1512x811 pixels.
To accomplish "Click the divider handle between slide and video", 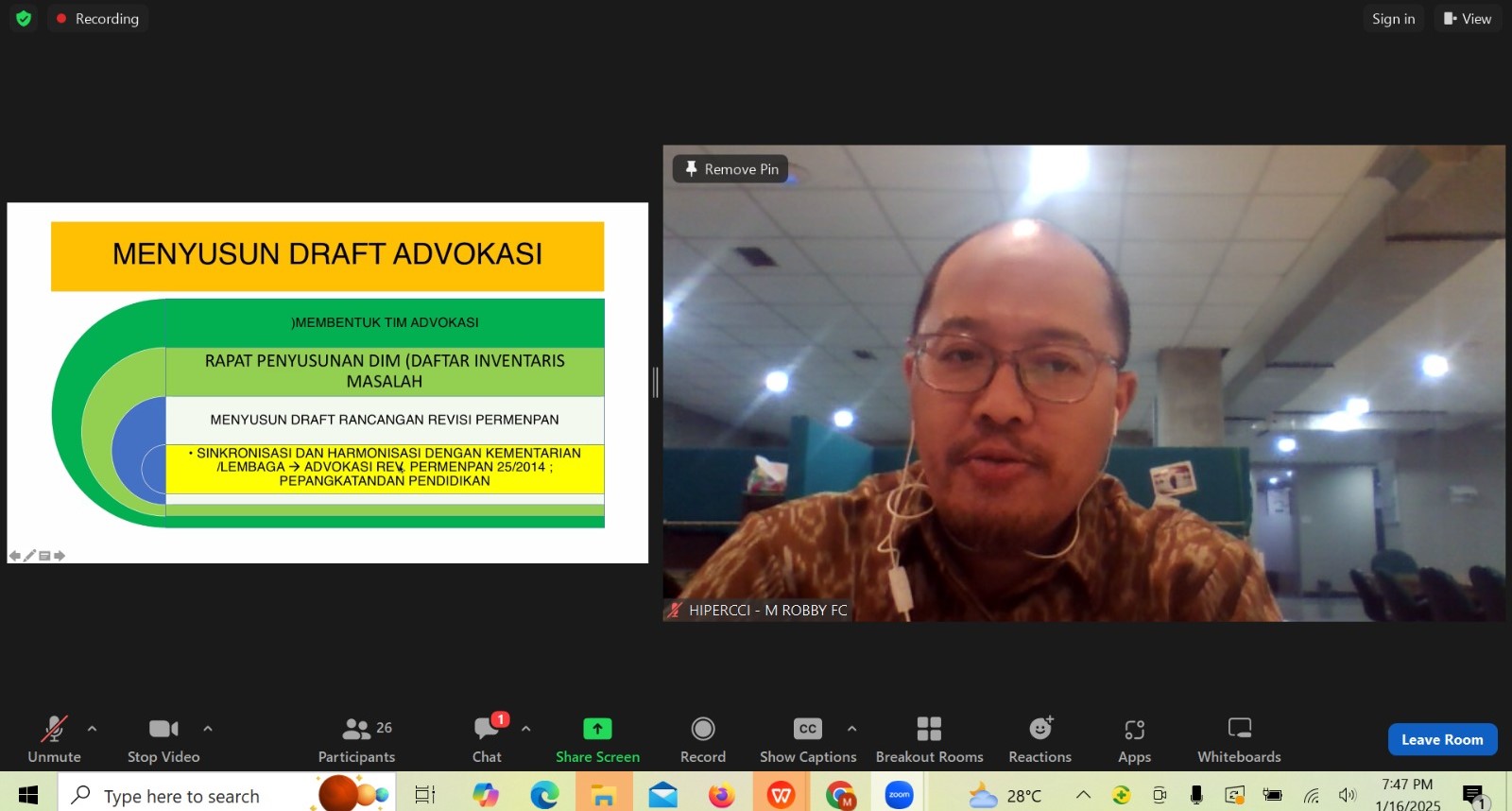I will [x=655, y=382].
